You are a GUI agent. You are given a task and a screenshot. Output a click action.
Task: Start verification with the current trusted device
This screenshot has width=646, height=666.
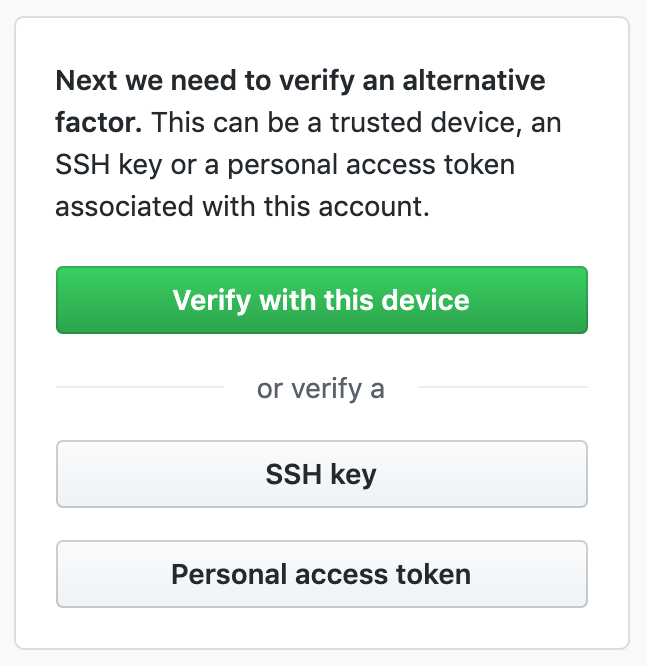coord(321,300)
